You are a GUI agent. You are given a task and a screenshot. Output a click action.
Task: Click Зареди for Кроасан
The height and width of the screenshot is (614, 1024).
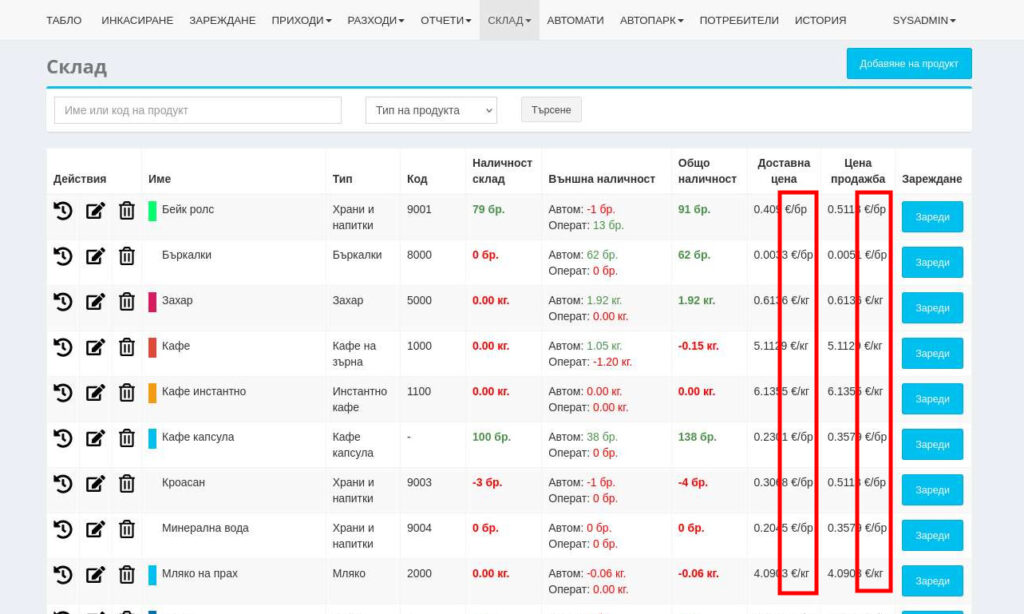click(x=932, y=490)
